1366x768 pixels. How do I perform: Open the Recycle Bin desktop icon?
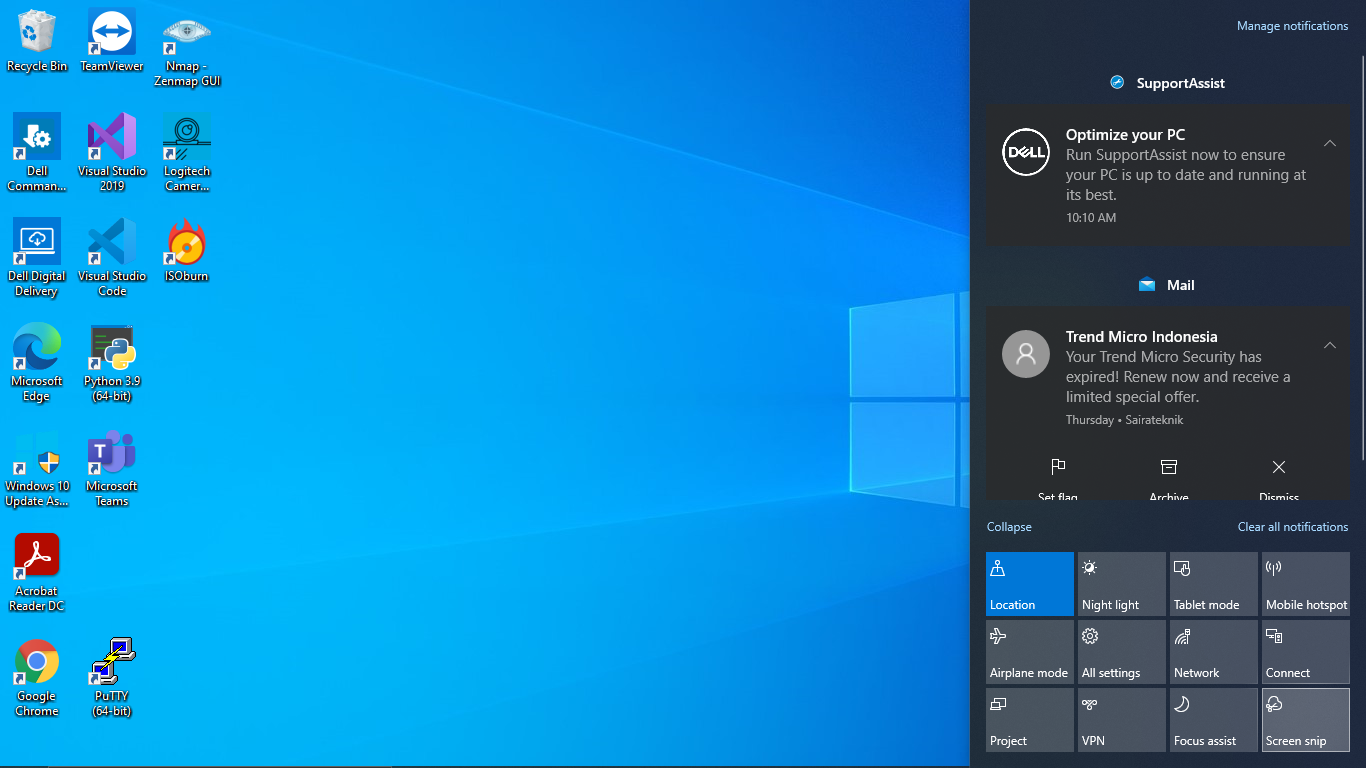pyautogui.click(x=37, y=42)
